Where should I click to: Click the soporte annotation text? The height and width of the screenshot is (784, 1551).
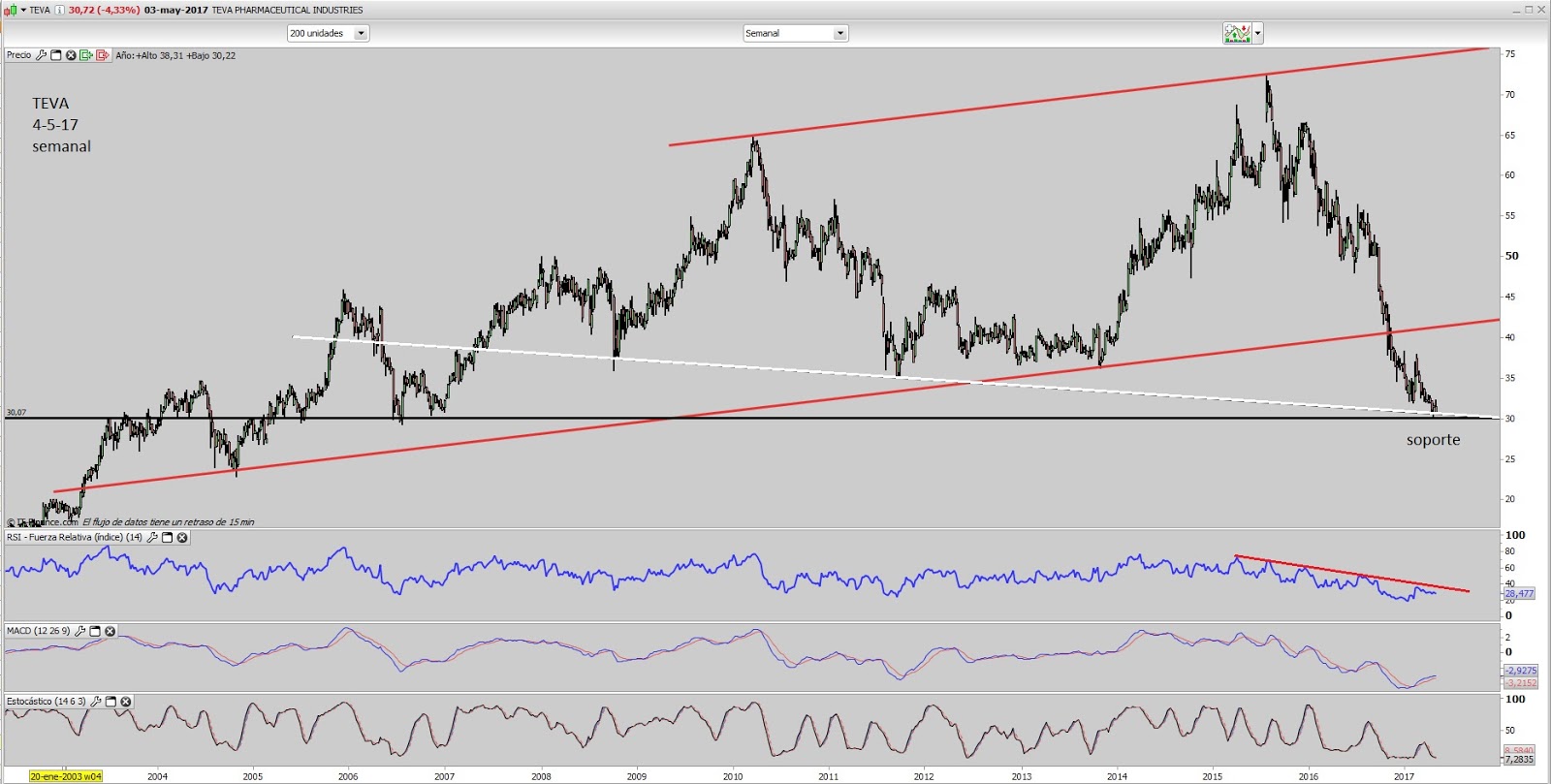click(1434, 440)
